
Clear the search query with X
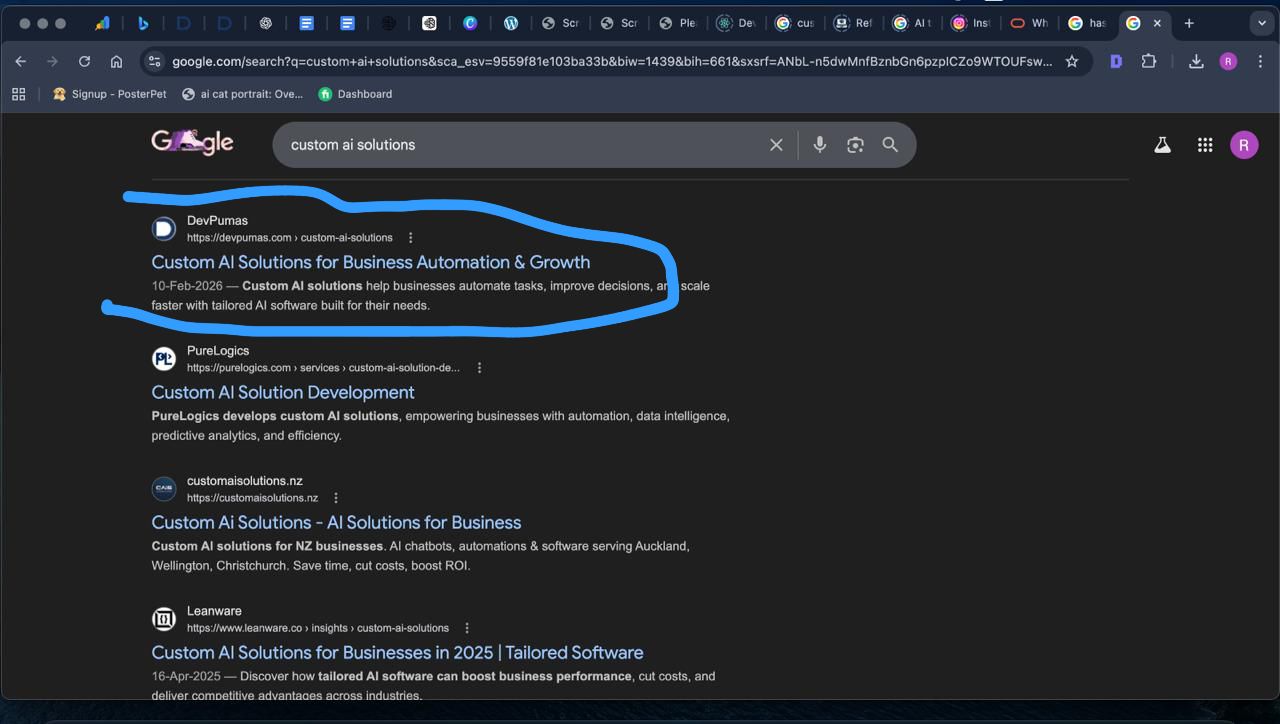pos(776,145)
